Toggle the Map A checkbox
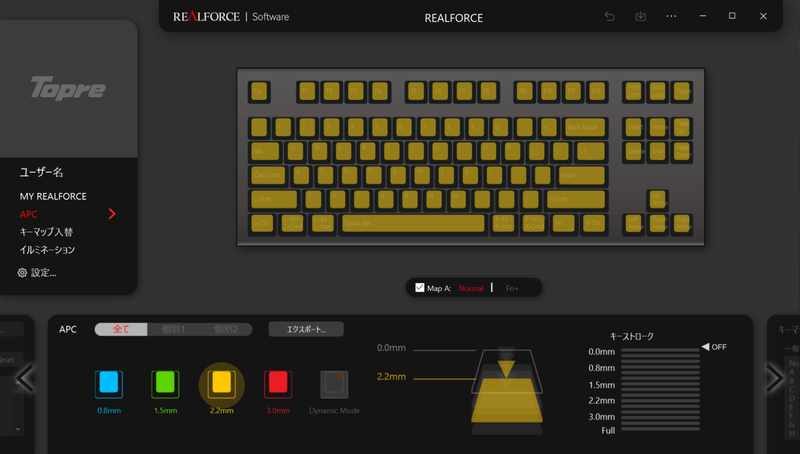 coord(420,288)
